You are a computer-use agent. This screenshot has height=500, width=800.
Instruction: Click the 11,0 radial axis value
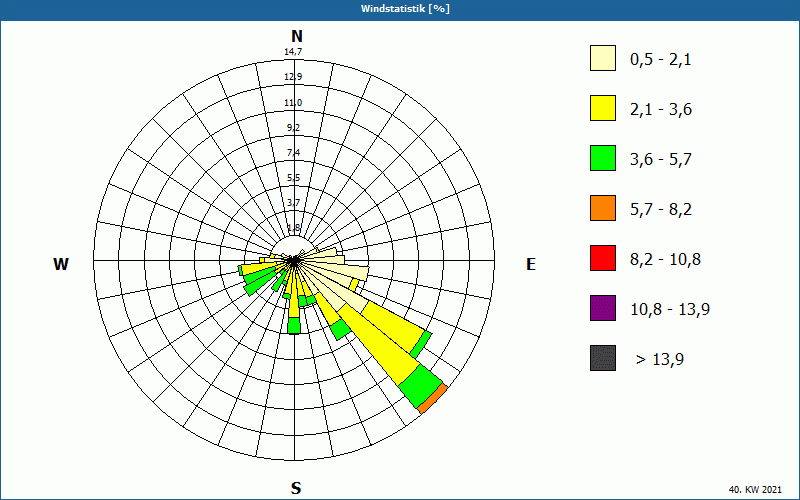[x=293, y=103]
